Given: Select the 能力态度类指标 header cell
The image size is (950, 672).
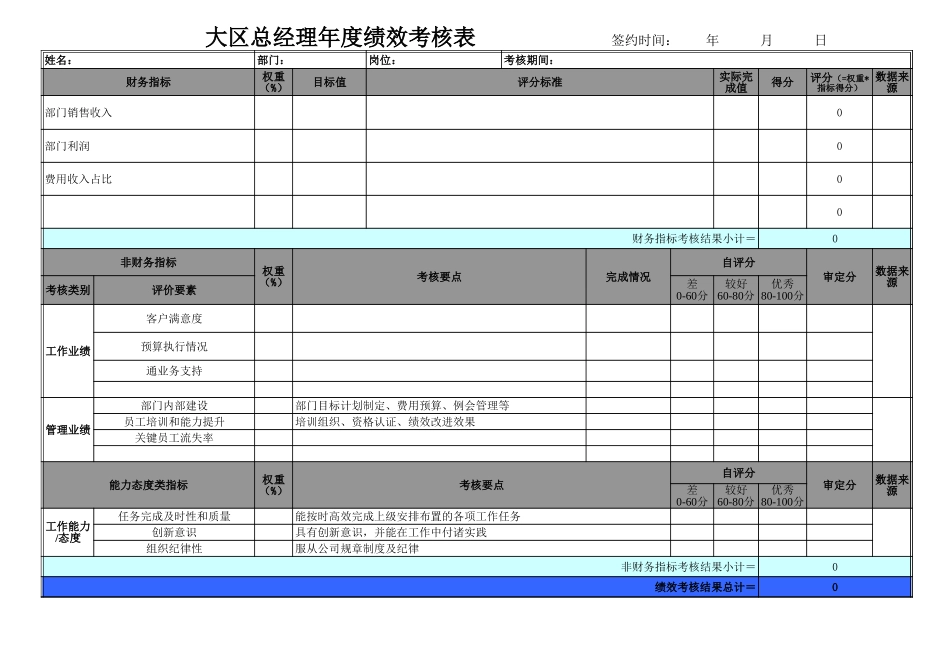Looking at the screenshot, I should point(148,485).
